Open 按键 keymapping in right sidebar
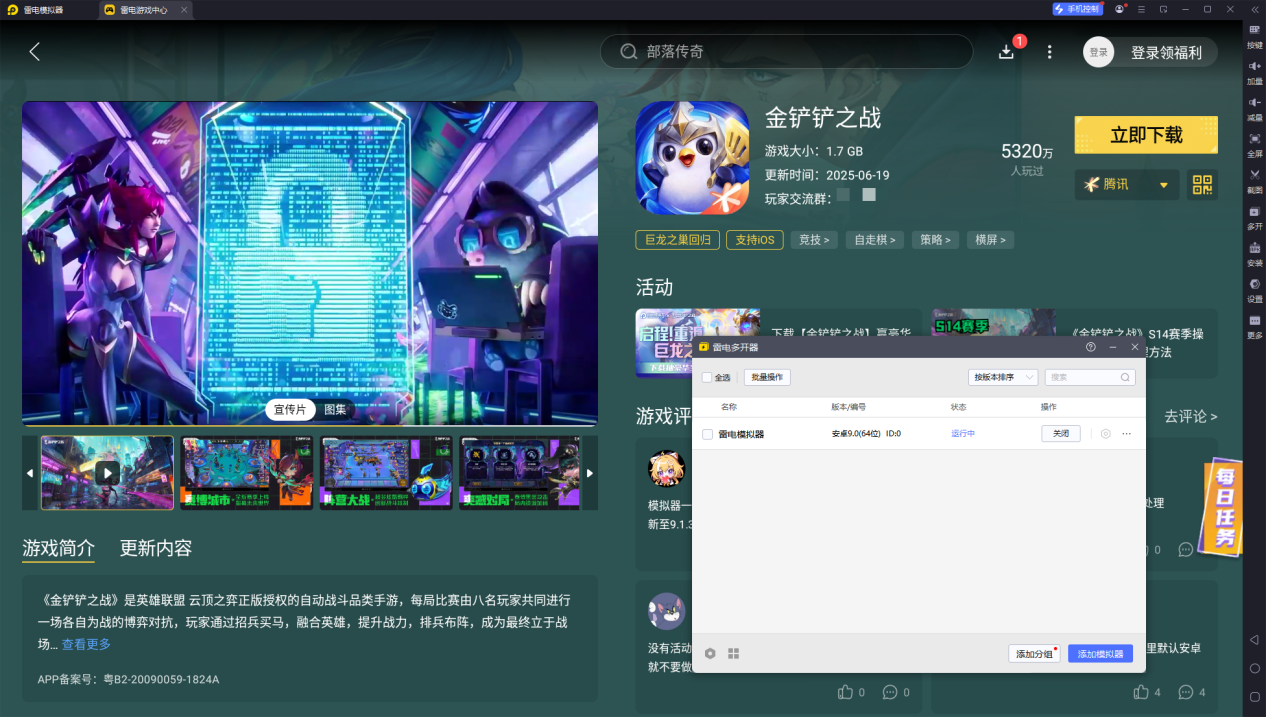This screenshot has width=1266, height=717. coord(1254,35)
